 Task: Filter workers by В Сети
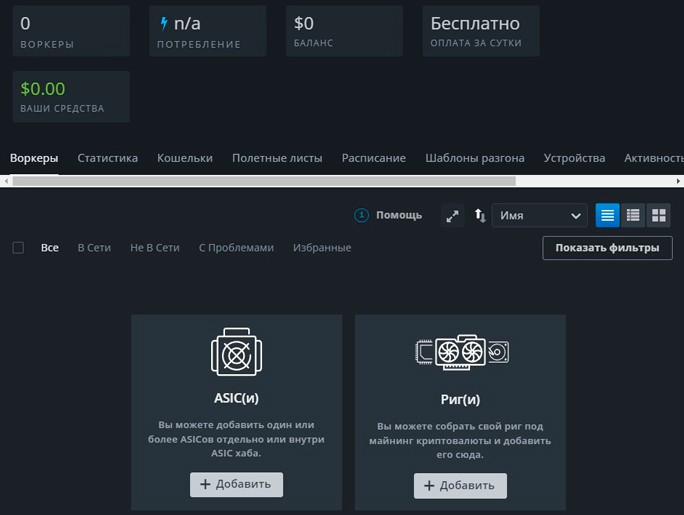[x=94, y=248]
